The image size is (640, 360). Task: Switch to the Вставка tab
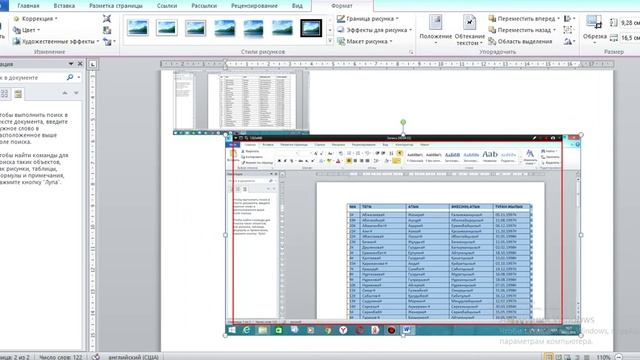pos(64,6)
